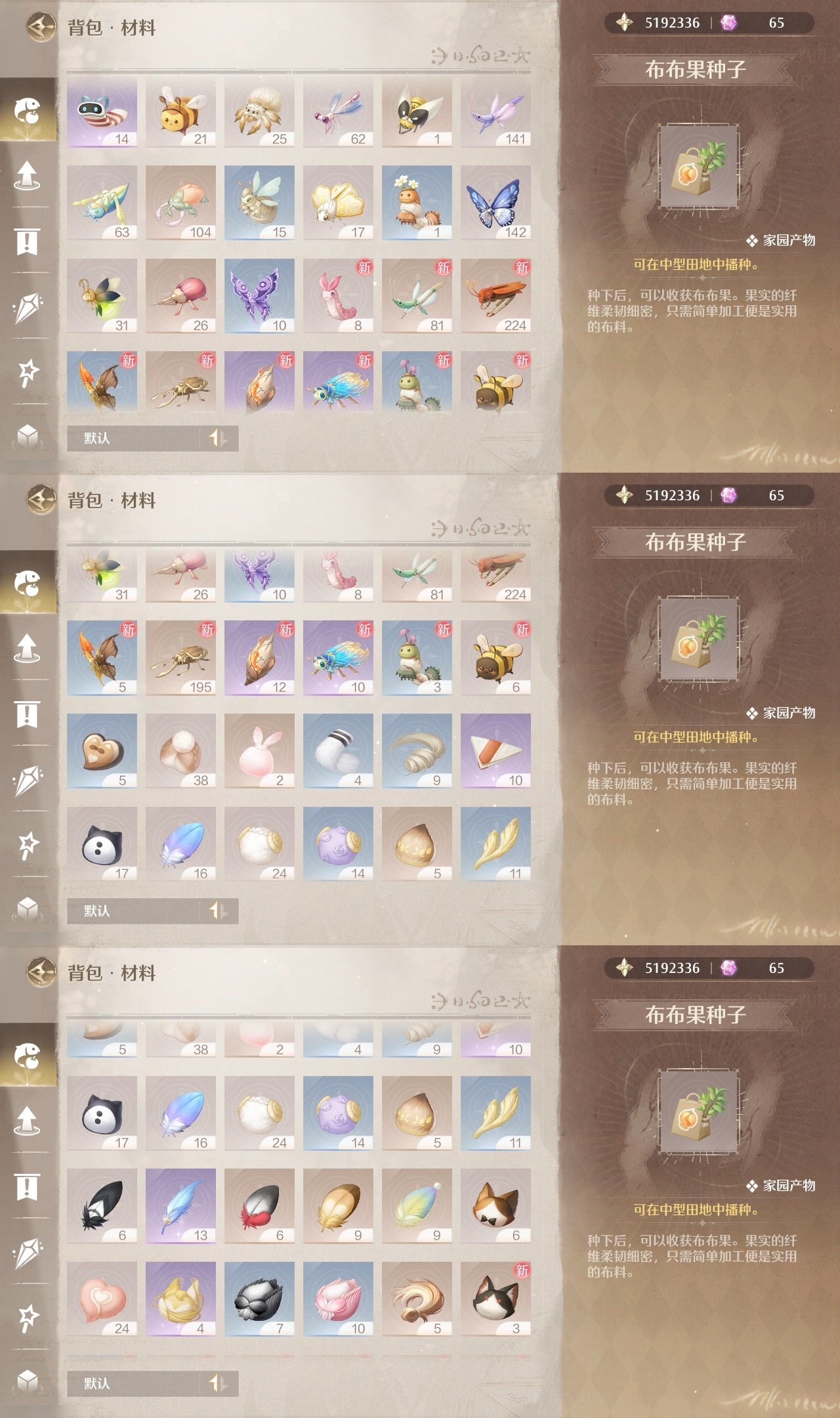Toggle sort arrow beside 默认 under the snail-shell grid
The image size is (840, 1418).
217,911
